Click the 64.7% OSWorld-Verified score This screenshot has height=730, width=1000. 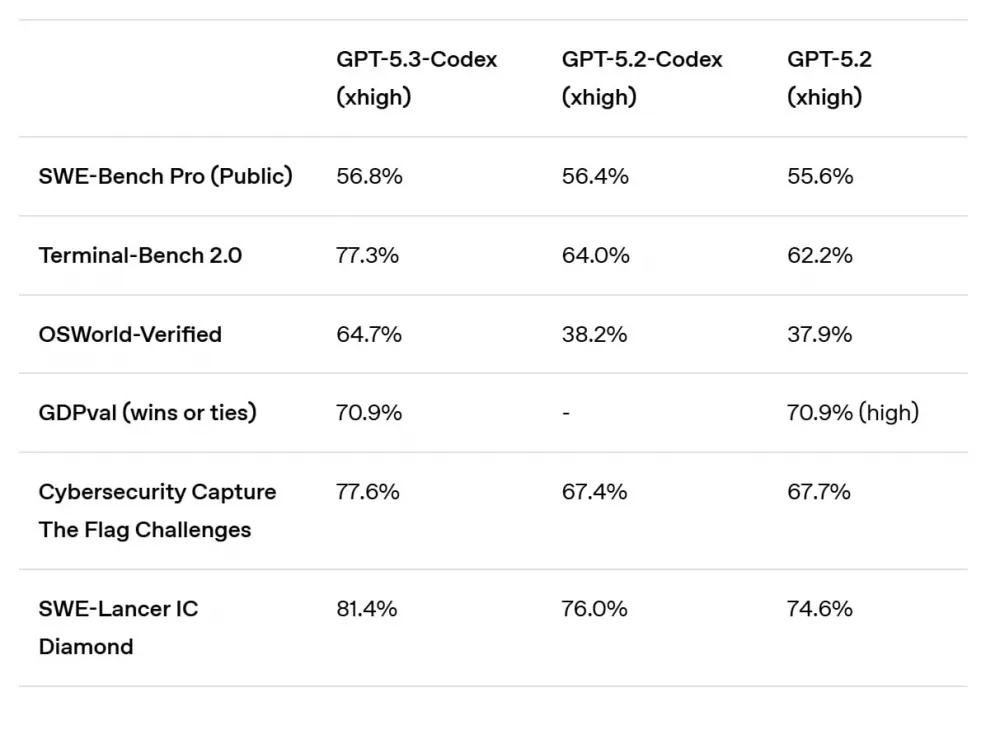(369, 334)
